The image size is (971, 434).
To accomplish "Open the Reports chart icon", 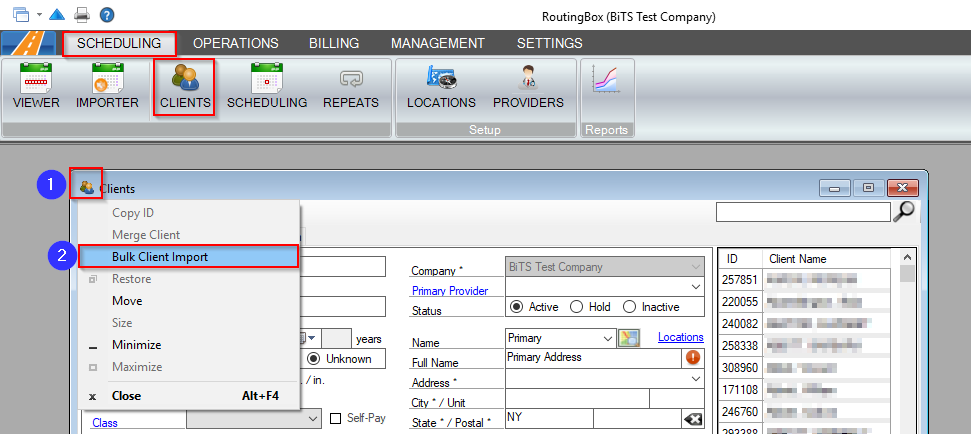I will tap(607, 81).
